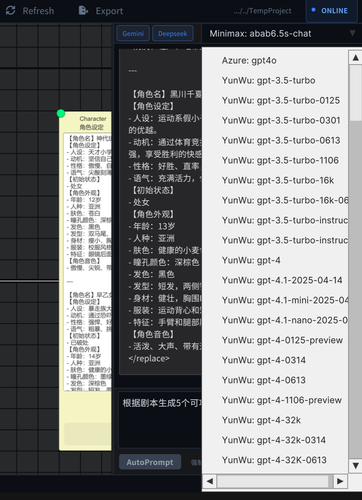The height and width of the screenshot is (500, 362).
Task: Click the 年龄：13岁 line in output
Action: click(152, 226)
